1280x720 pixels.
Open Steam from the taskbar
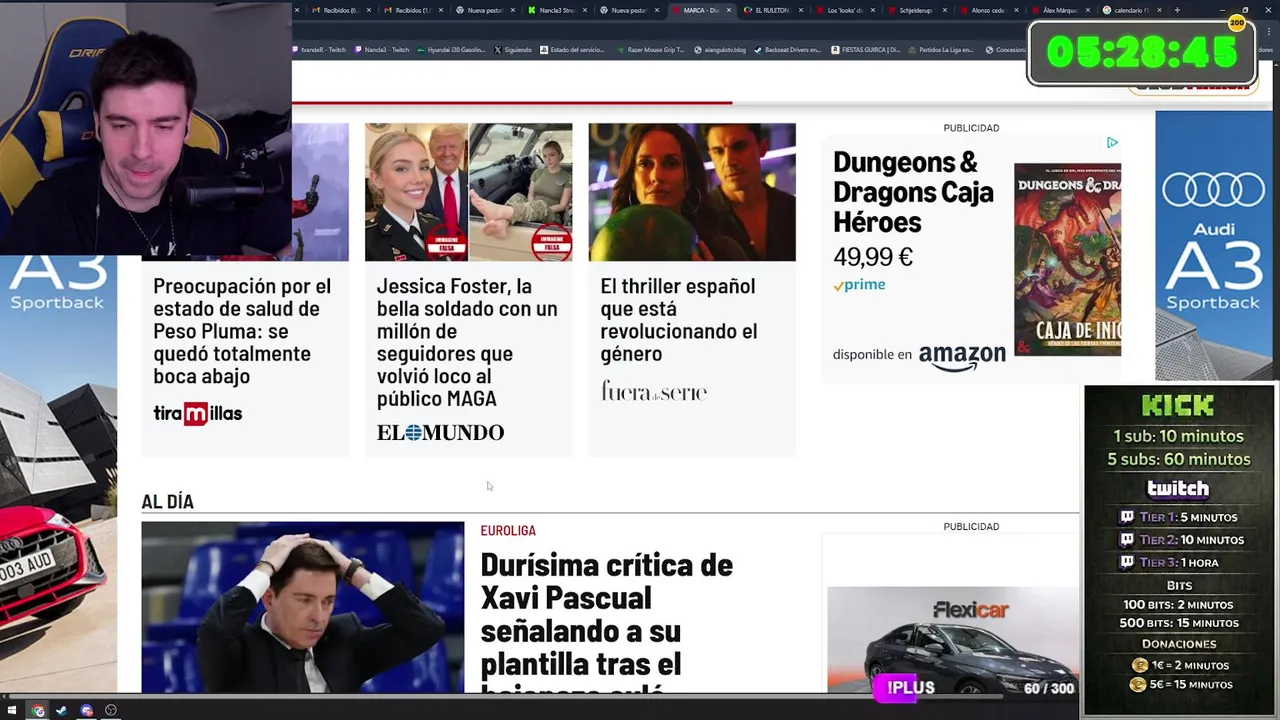61,710
